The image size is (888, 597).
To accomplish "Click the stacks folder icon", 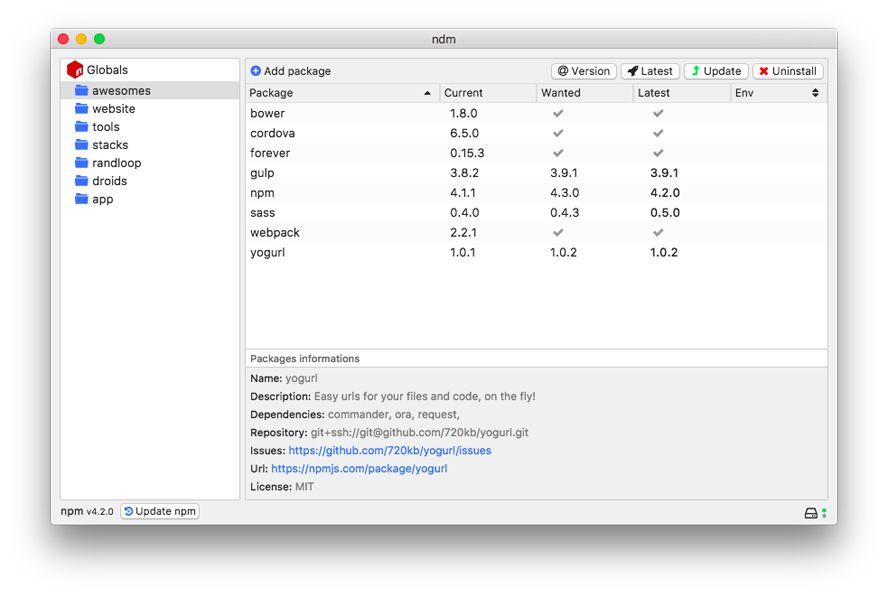I will (82, 145).
